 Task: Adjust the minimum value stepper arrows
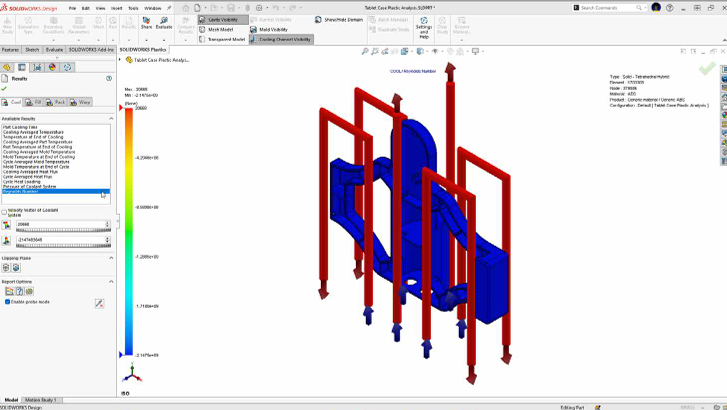point(108,240)
